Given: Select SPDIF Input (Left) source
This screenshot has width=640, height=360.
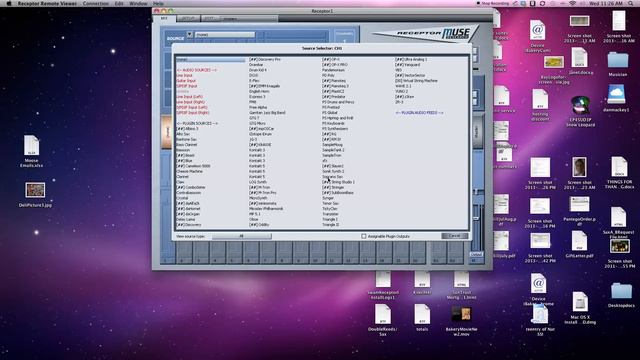Looking at the screenshot, I should pos(192,107).
